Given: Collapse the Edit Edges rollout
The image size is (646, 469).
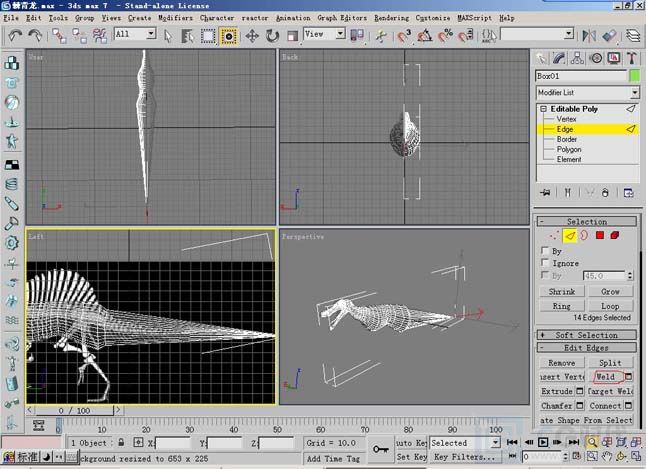Looking at the screenshot, I should [x=587, y=348].
